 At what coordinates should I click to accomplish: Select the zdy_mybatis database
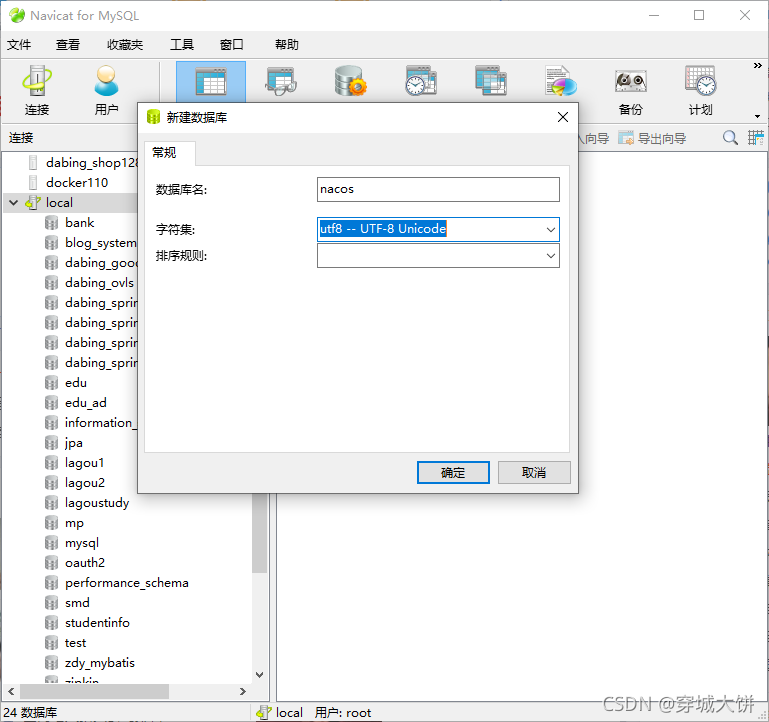(x=90, y=663)
